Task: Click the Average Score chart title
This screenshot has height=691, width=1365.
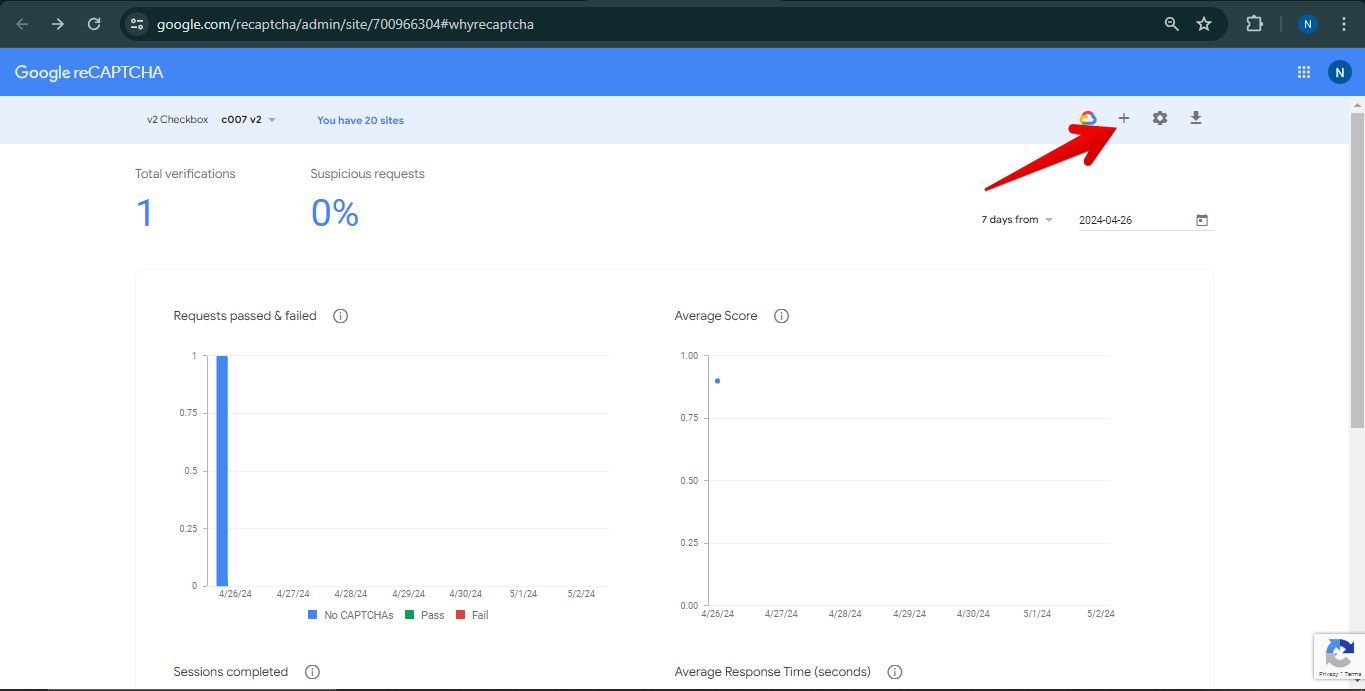Action: 716,316
